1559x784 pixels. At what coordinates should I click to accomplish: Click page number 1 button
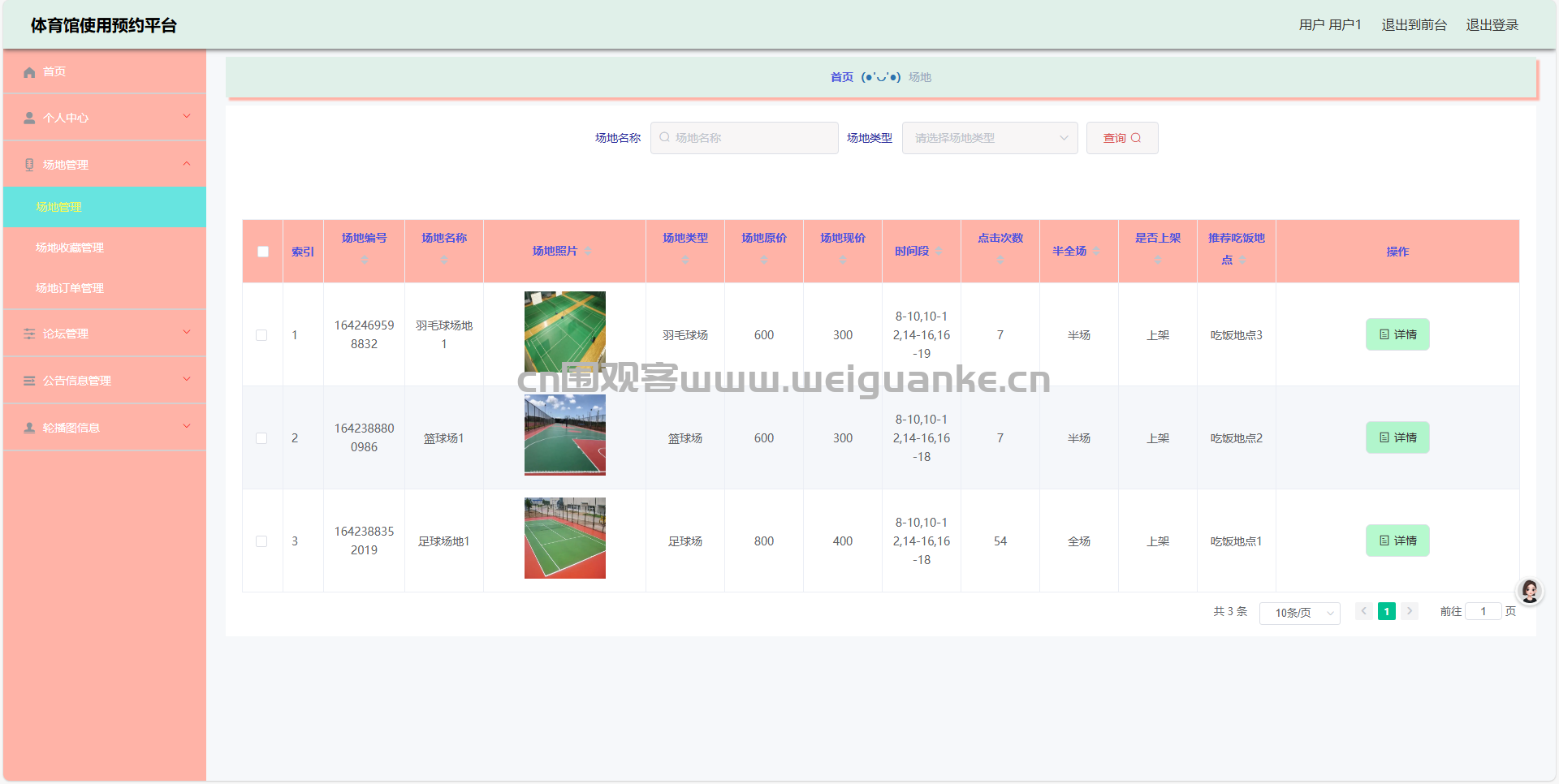1387,611
